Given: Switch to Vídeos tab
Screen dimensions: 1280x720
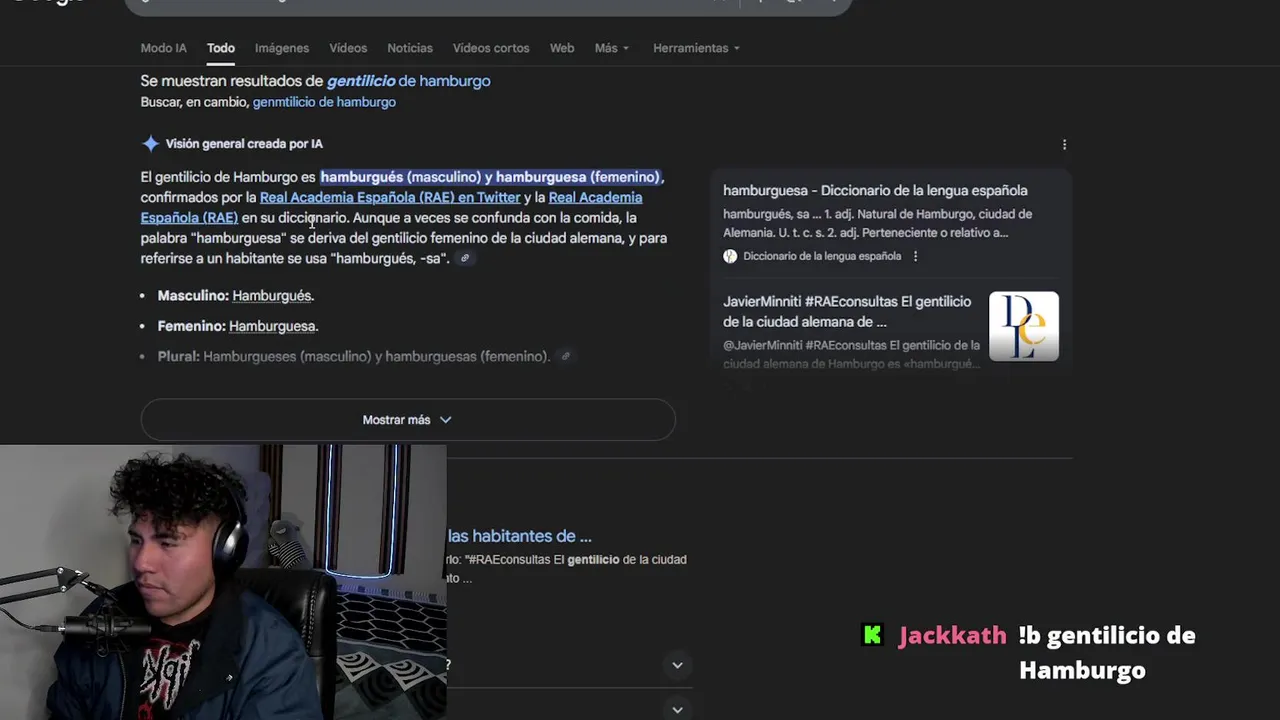Looking at the screenshot, I should [348, 48].
